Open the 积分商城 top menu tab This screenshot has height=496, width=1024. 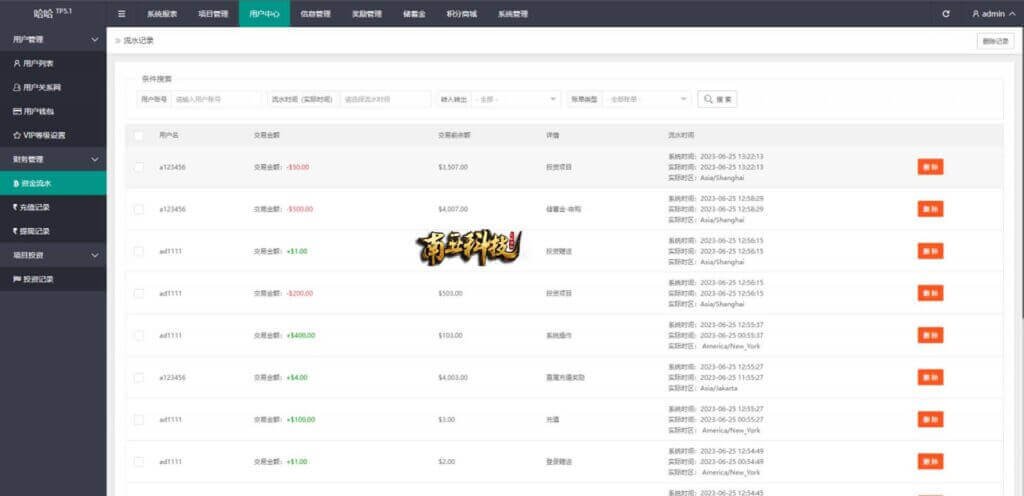(x=461, y=14)
